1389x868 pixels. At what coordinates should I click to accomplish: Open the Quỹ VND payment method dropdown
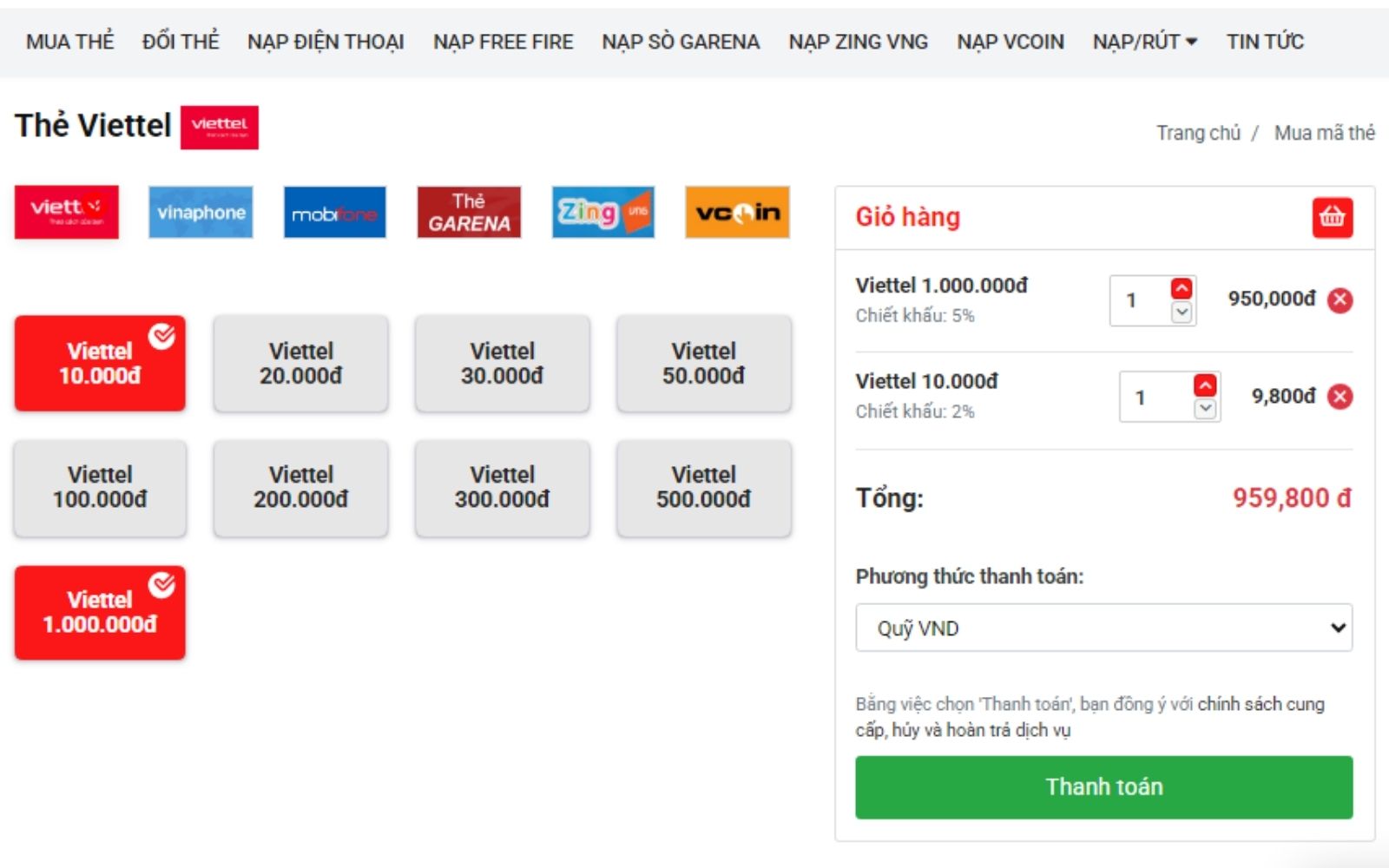[1103, 628]
